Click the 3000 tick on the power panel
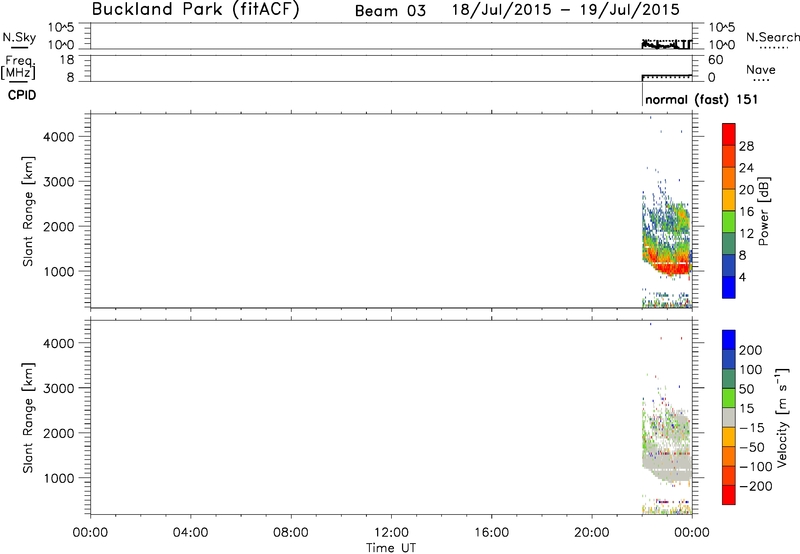800x554 pixels. 58,182
